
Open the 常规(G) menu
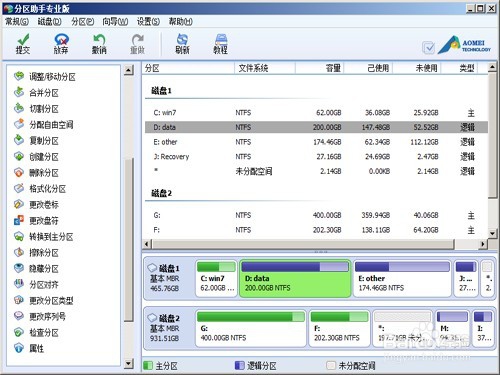pos(17,22)
